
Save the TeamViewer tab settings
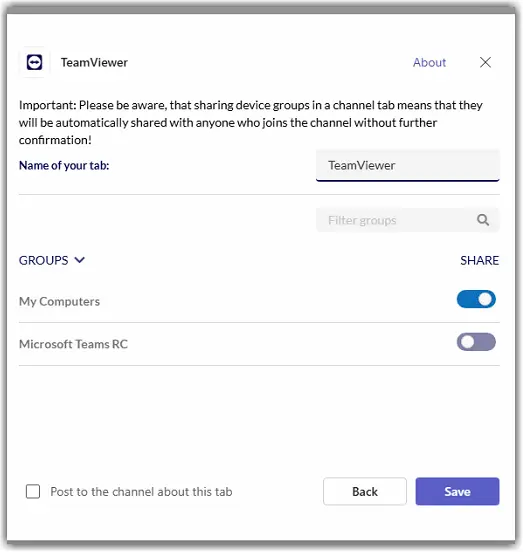[457, 491]
